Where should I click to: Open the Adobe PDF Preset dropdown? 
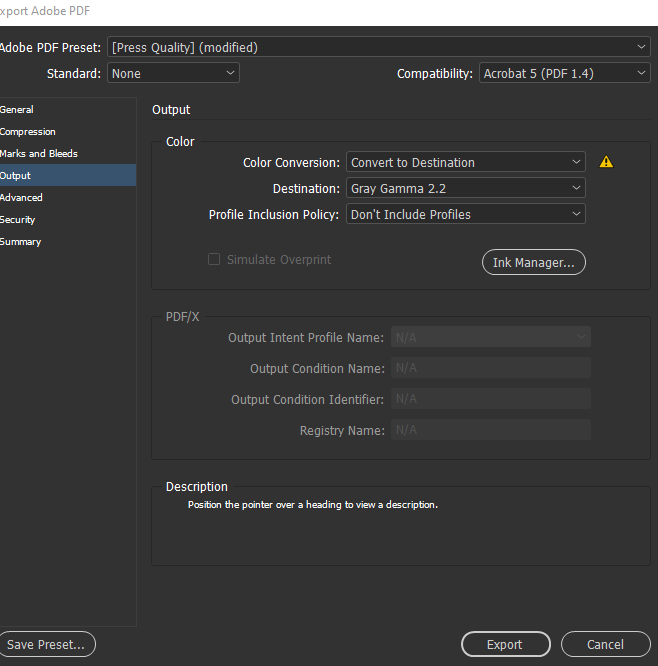pos(378,47)
